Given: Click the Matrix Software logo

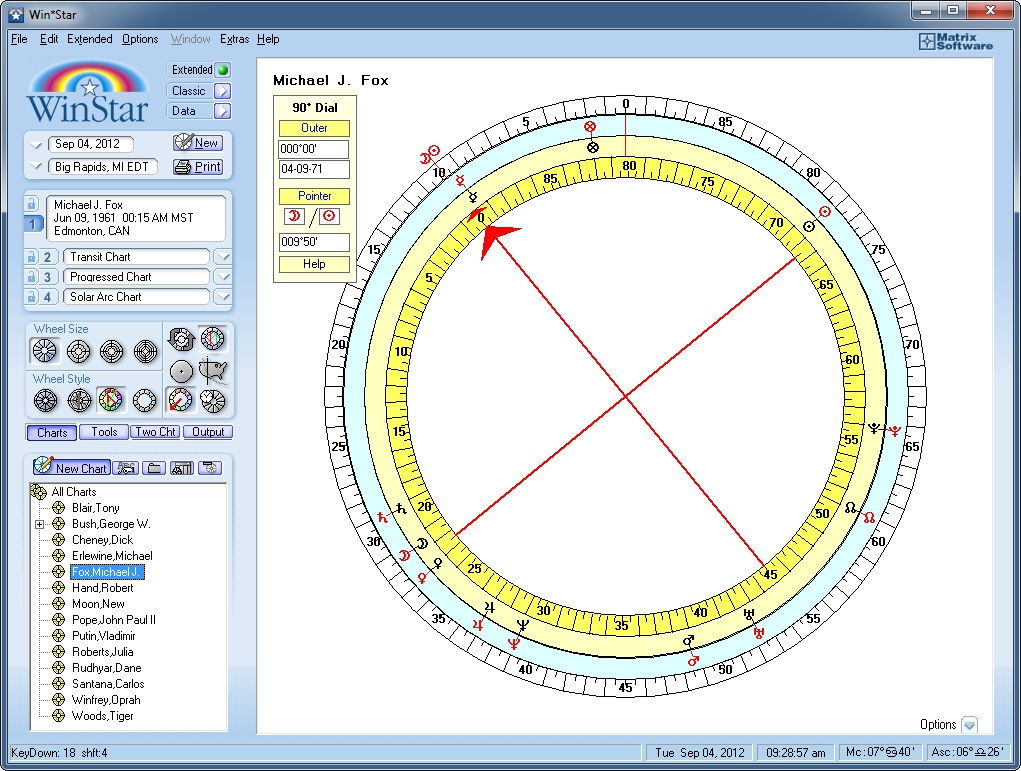Looking at the screenshot, I should click(956, 42).
